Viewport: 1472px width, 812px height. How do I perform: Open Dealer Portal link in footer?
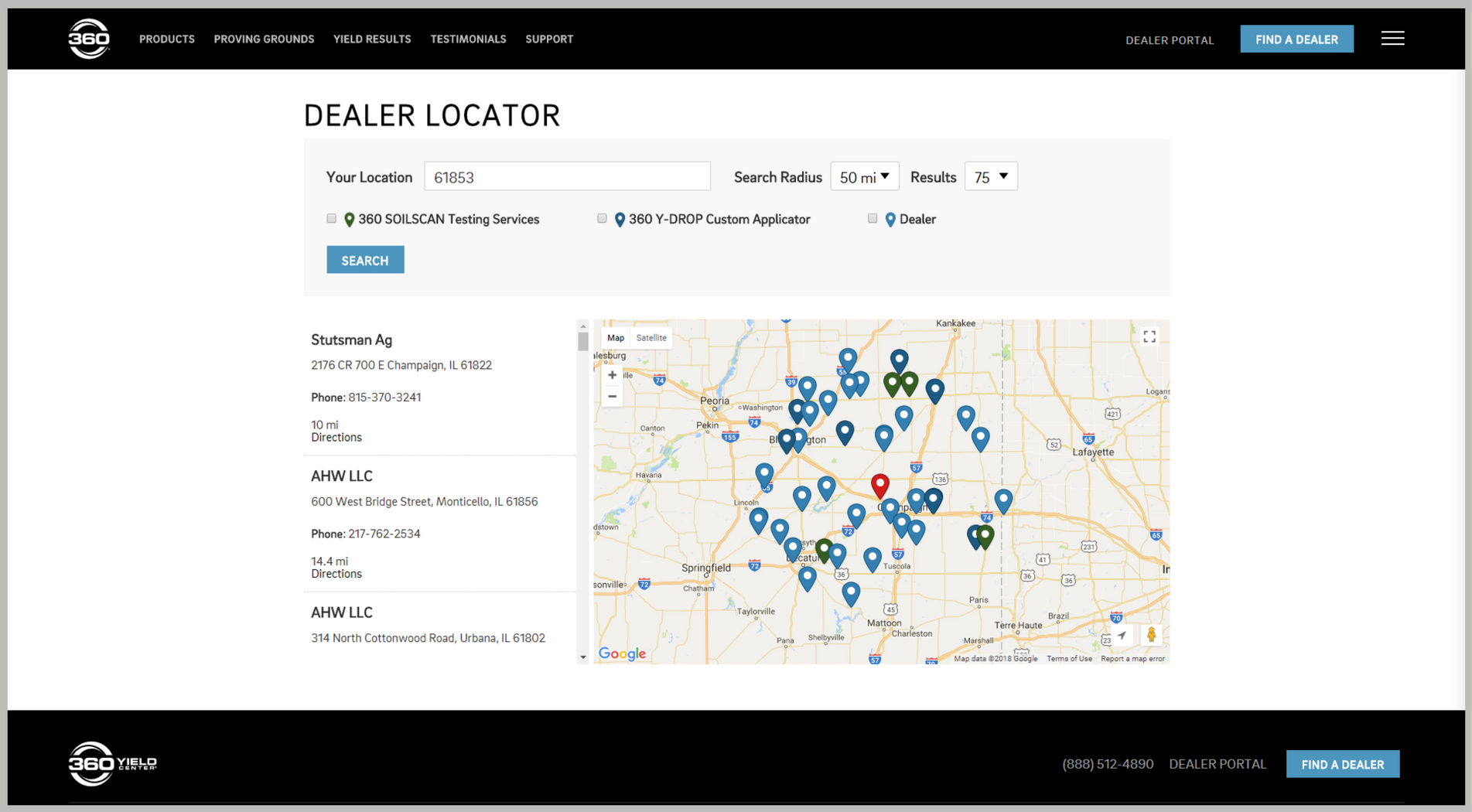[1218, 764]
